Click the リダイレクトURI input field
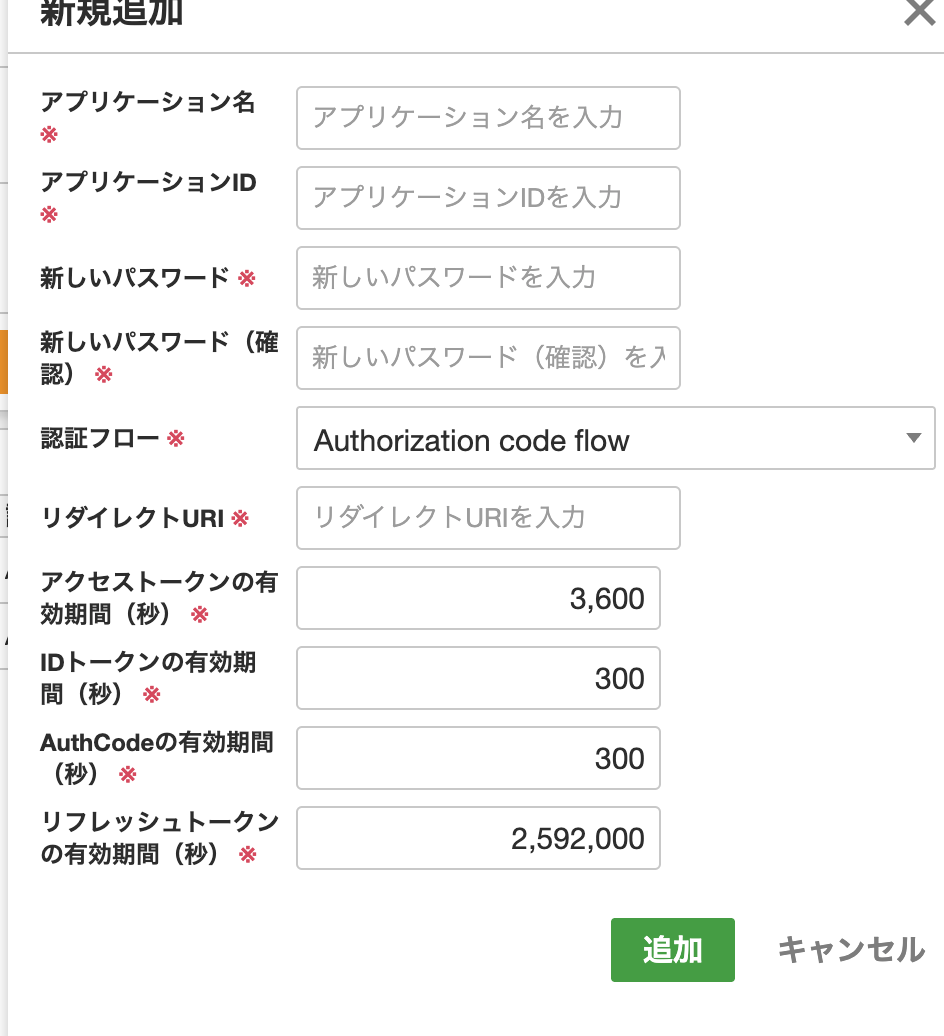944x1036 pixels. 488,518
